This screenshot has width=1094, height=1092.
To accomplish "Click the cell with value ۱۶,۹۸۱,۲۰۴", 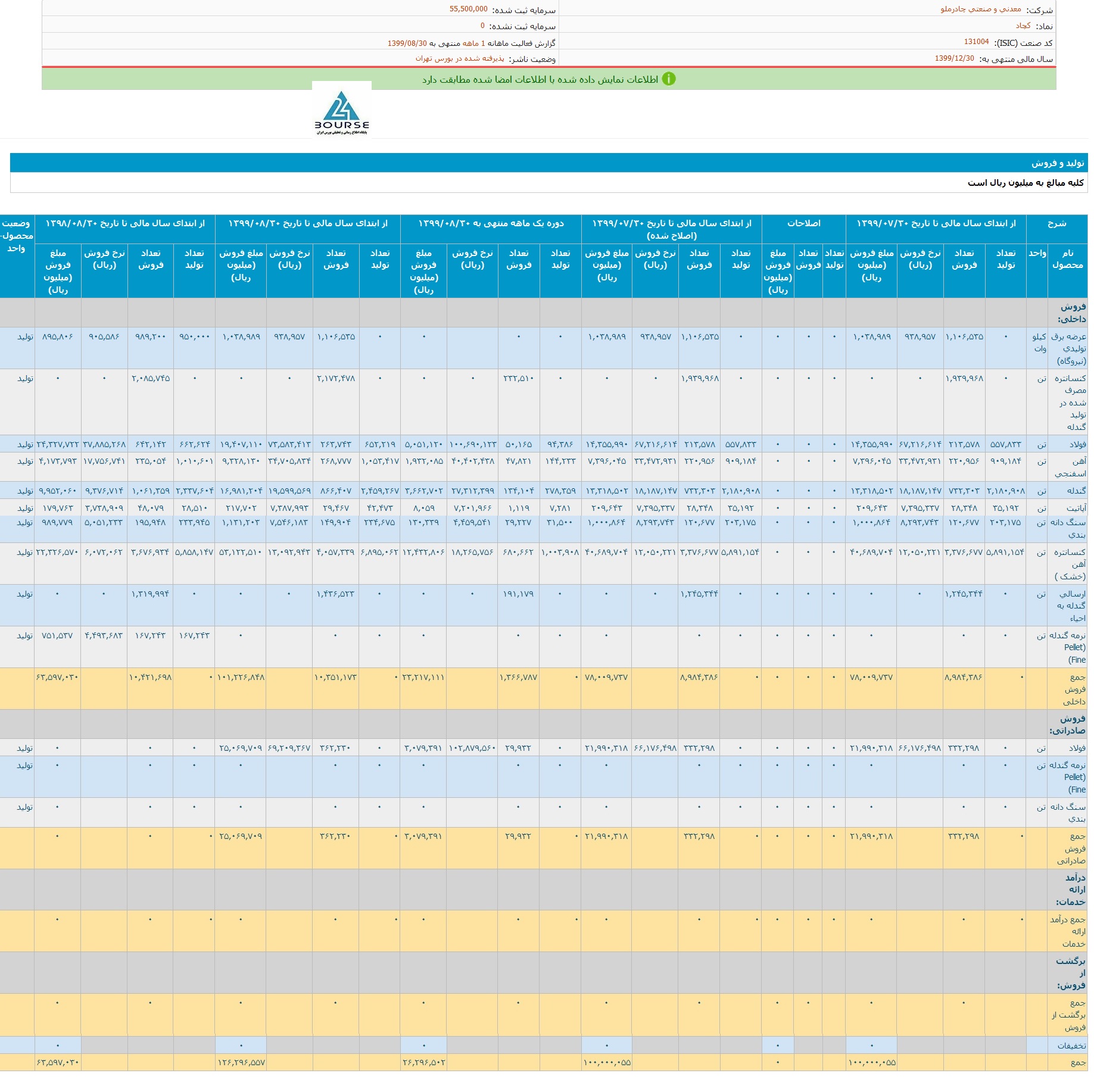I will point(241,491).
